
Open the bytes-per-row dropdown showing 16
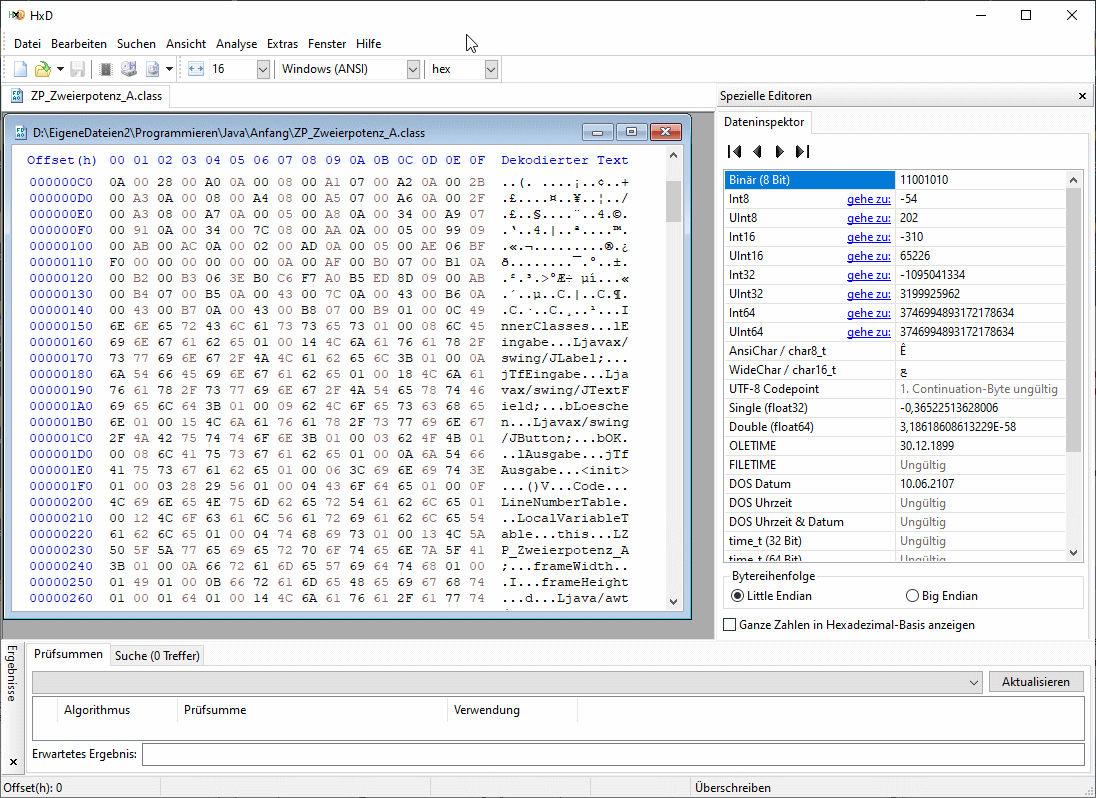[x=263, y=69]
